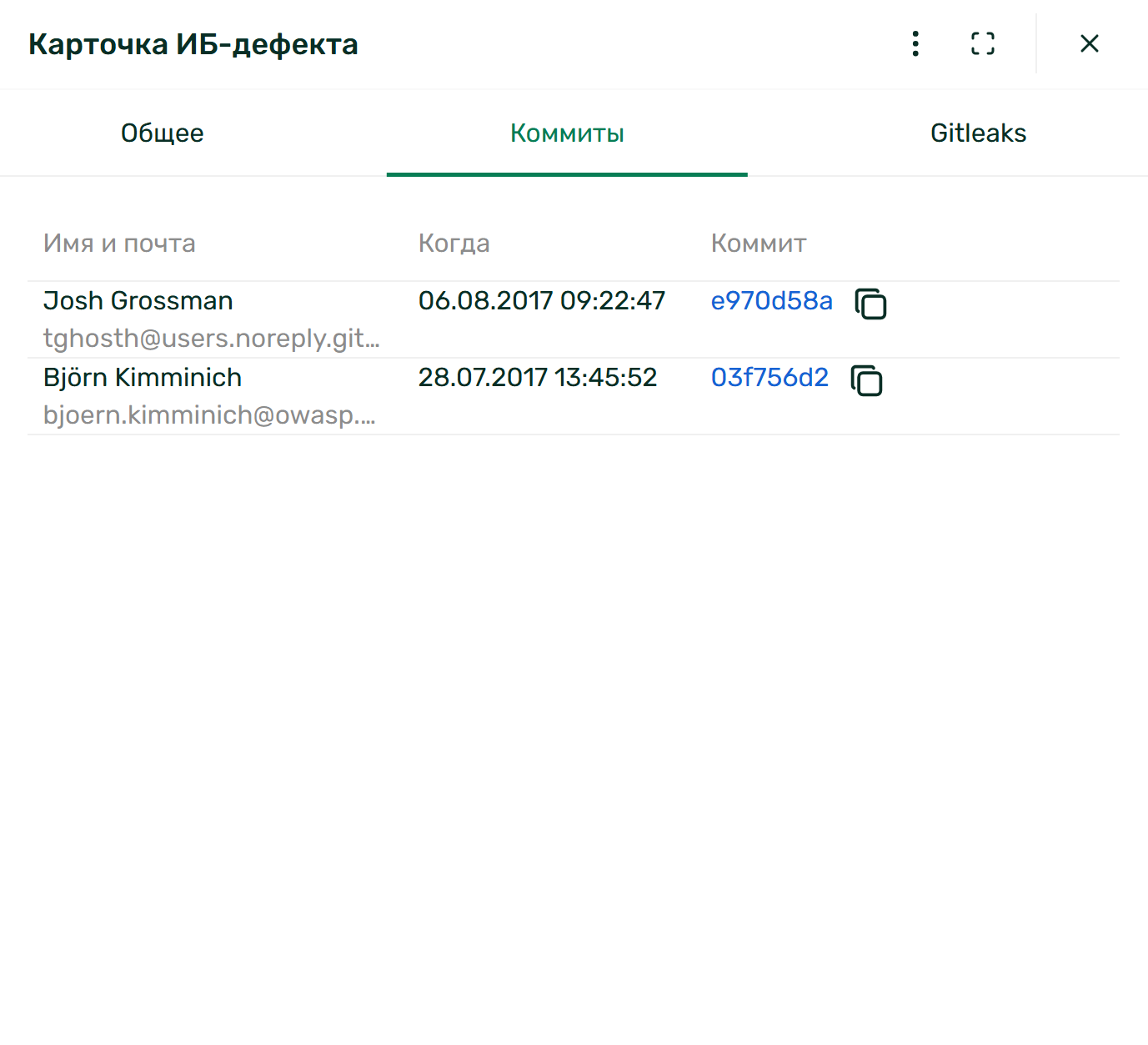Select author name Björn Kimminich
This screenshot has width=1148, height=1045.
click(x=143, y=378)
